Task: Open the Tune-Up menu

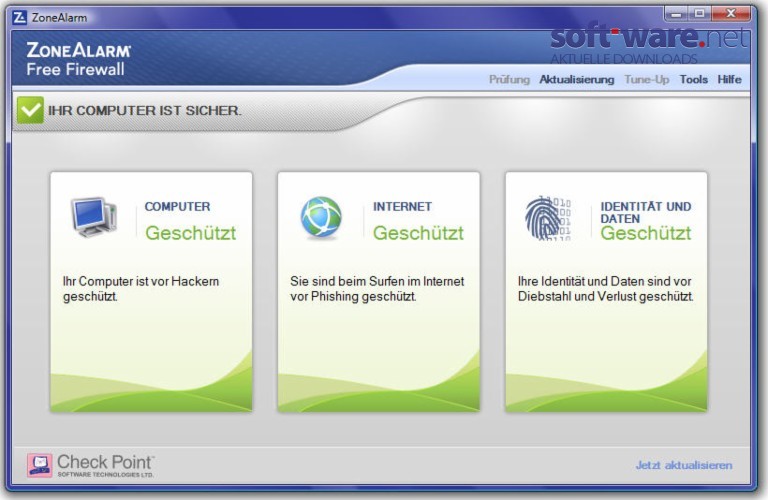Action: tap(647, 79)
